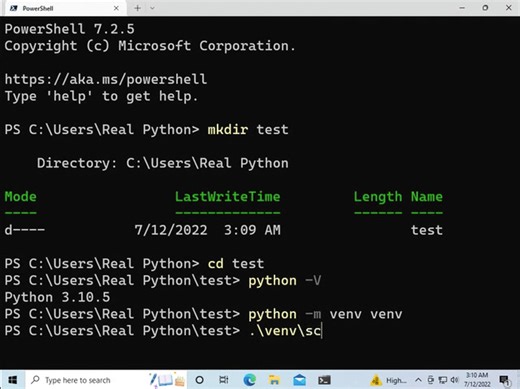Viewport: 520px width, 389px height.
Task: Click the https://aka.ms/powershell link text
Action: 106,79
